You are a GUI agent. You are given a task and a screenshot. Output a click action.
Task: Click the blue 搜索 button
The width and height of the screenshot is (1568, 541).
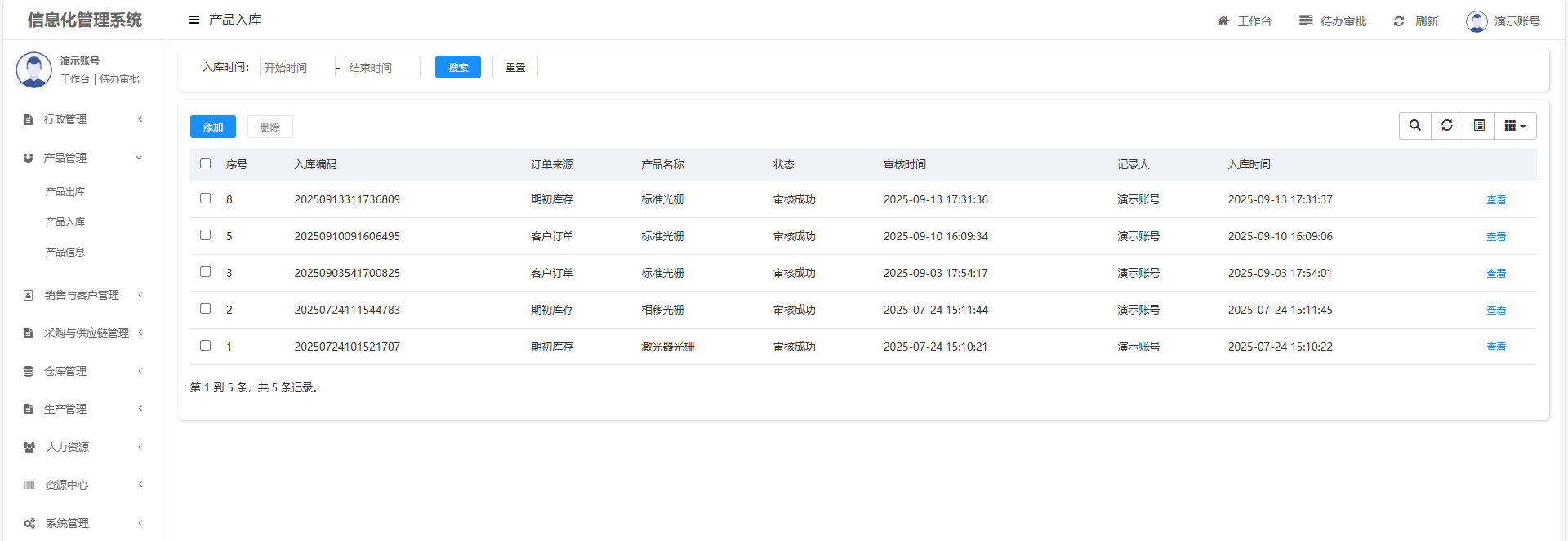tap(457, 67)
